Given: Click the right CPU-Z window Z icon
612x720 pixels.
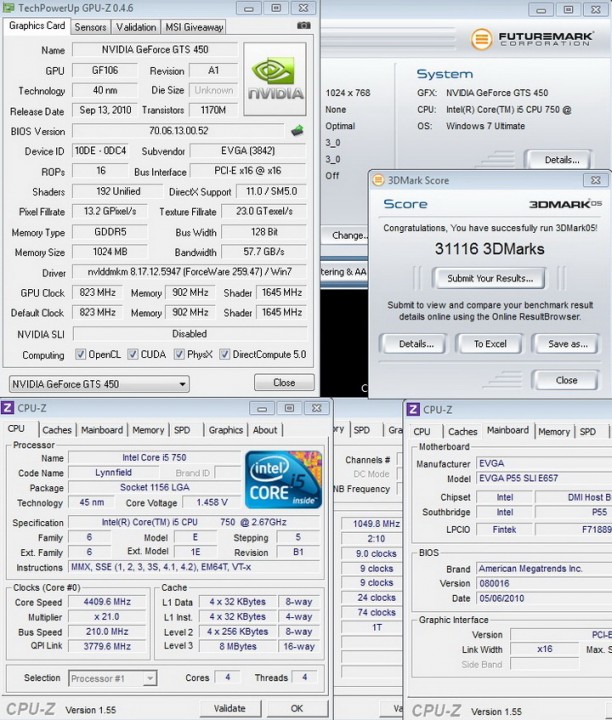Looking at the screenshot, I should point(413,409).
